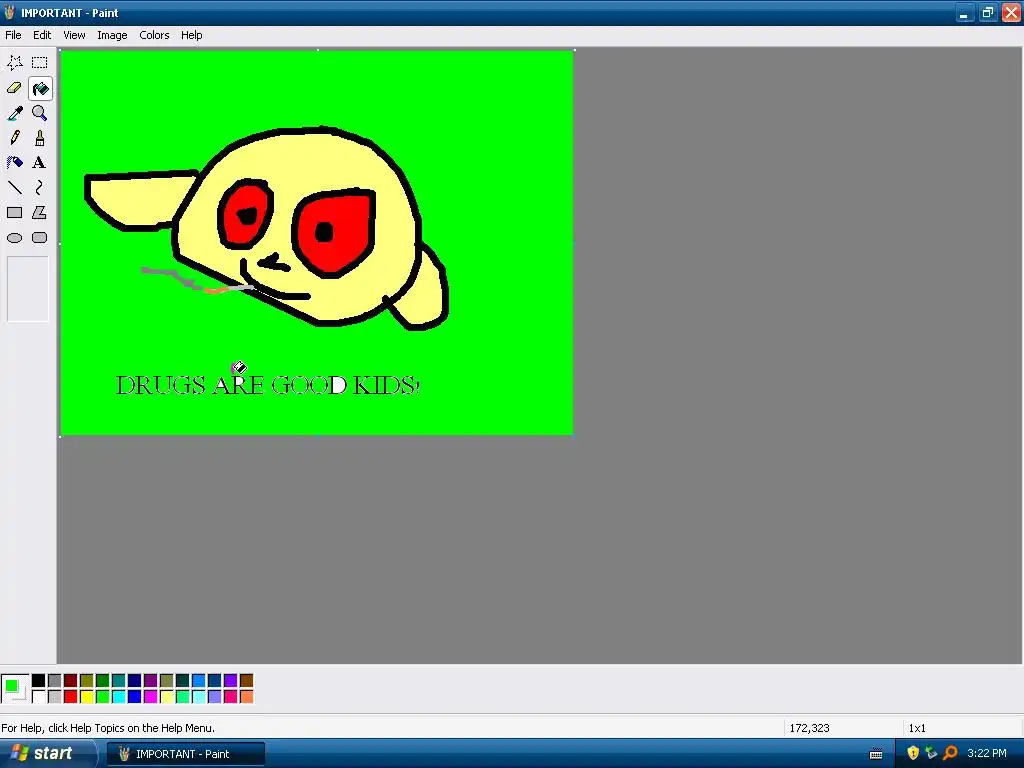This screenshot has height=768, width=1024.
Task: Select the Rounded Rectangle tool
Action: coord(40,238)
